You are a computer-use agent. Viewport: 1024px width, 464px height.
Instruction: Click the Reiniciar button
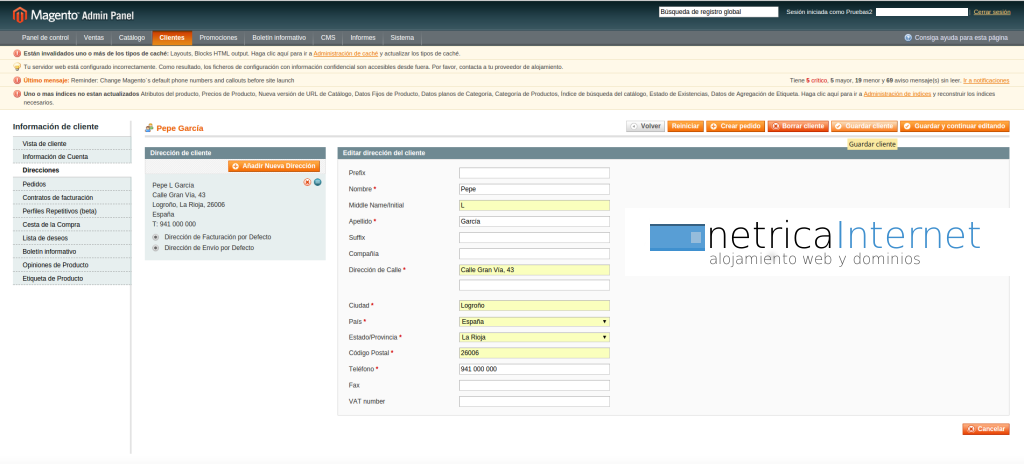pos(685,126)
